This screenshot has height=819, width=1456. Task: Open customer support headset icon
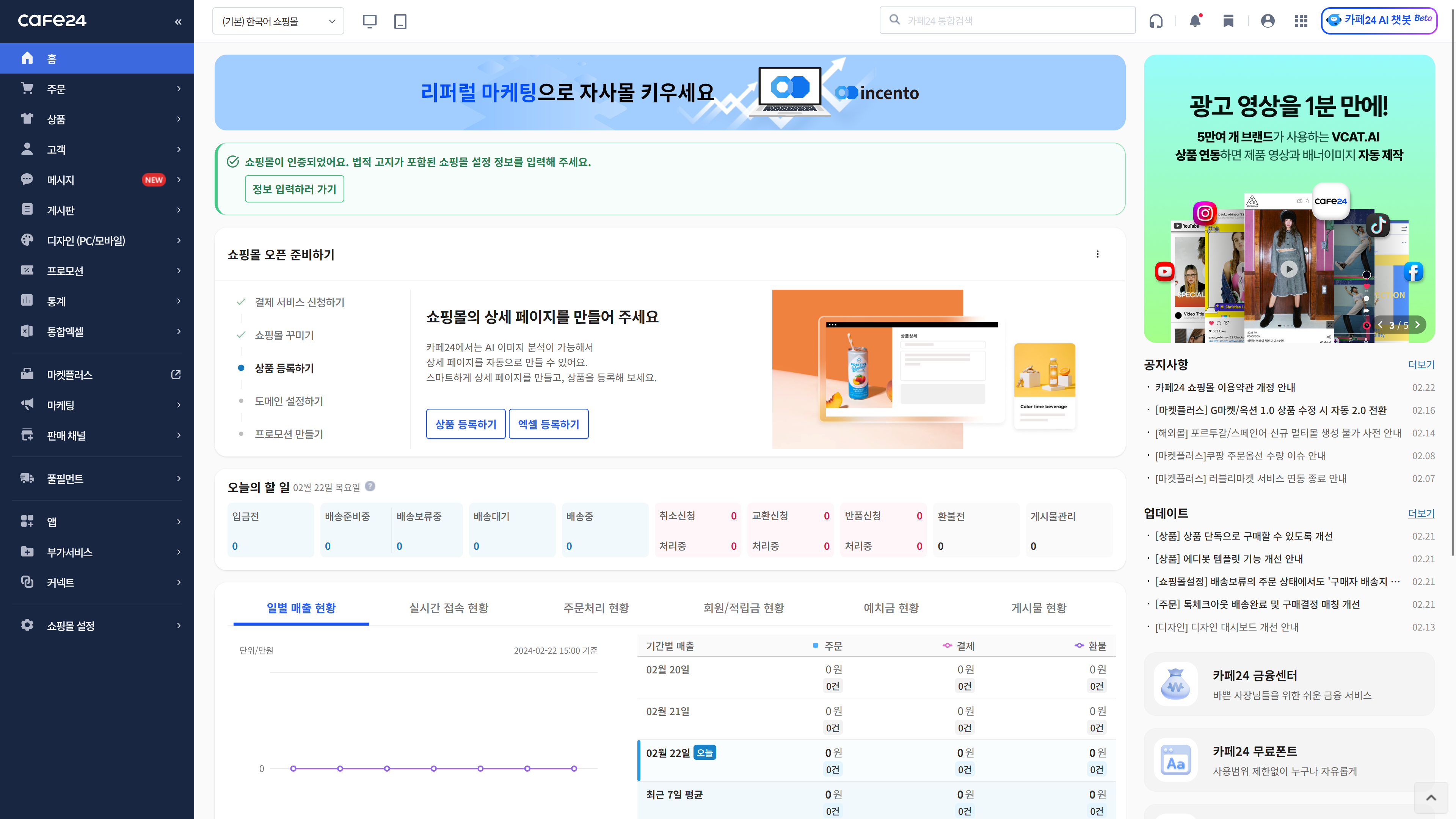(1156, 21)
